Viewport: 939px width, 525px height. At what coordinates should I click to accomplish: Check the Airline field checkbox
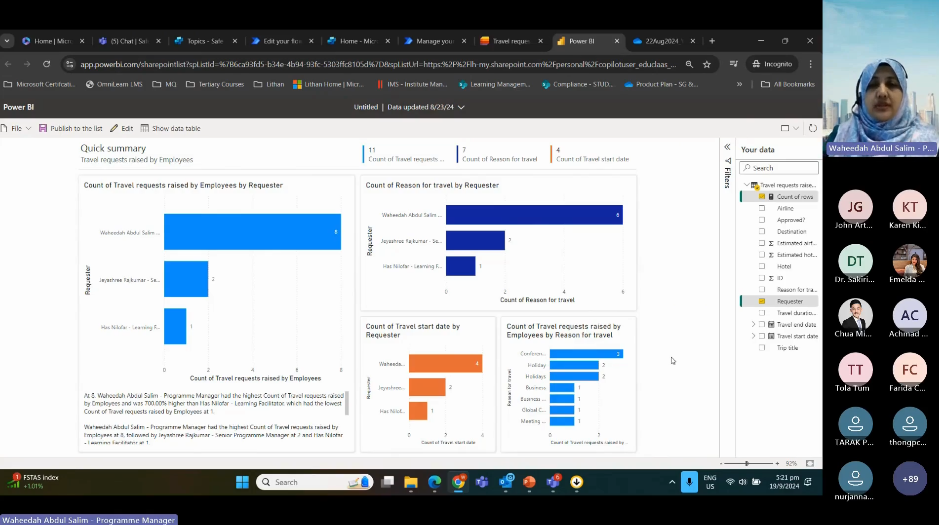762,208
